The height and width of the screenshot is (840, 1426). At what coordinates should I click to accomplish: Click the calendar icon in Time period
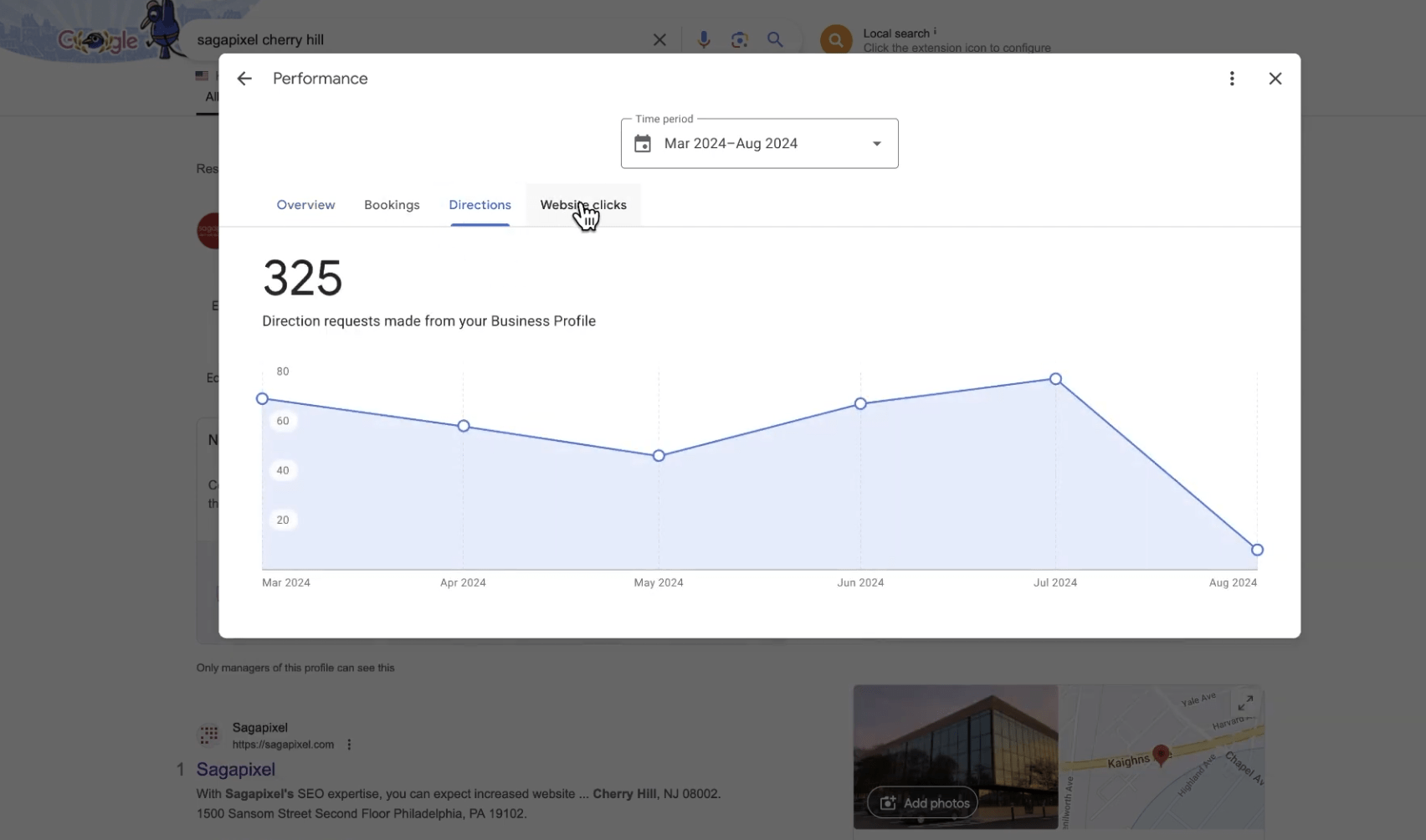[x=643, y=144]
